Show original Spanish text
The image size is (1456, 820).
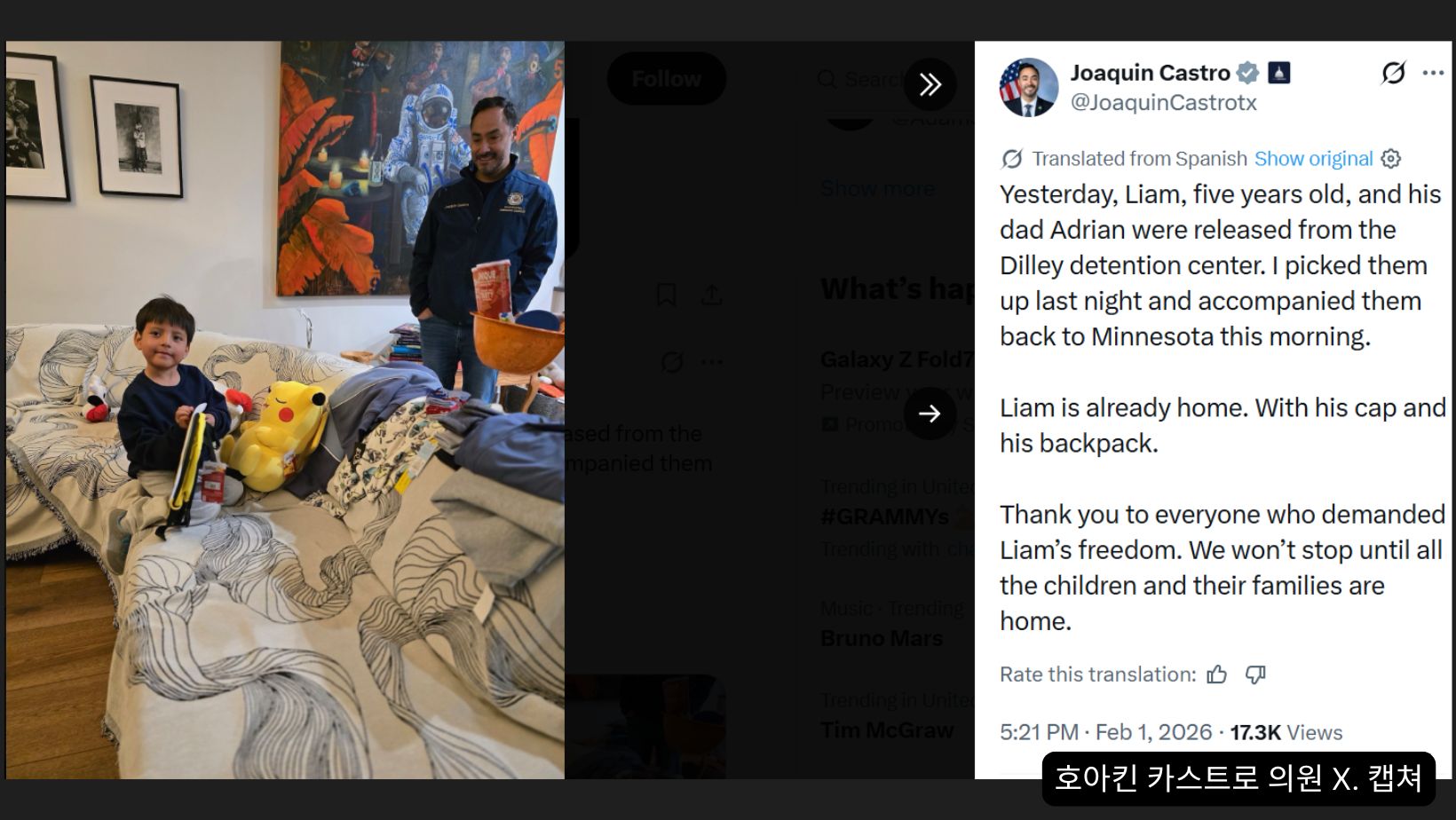(1313, 159)
